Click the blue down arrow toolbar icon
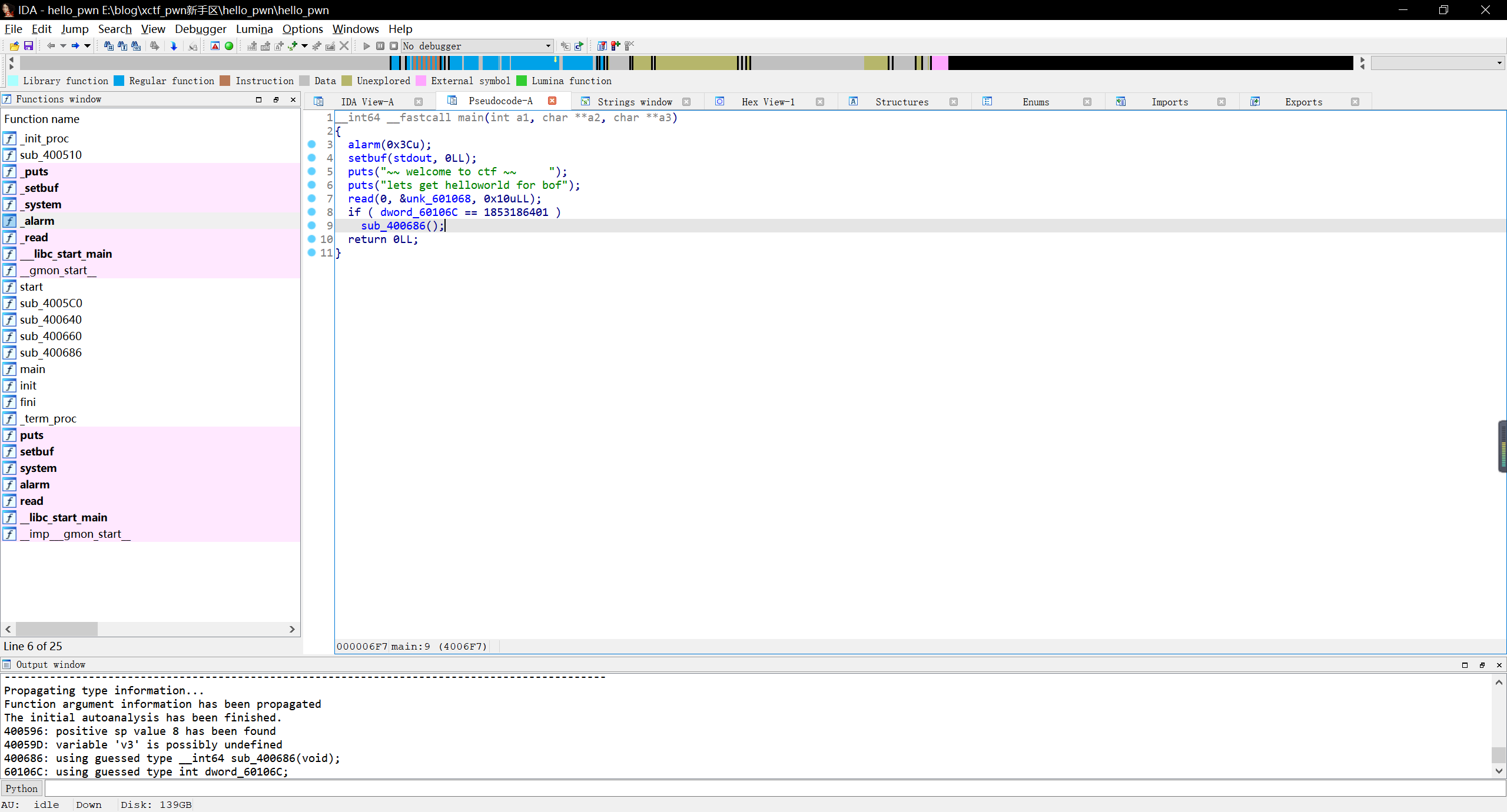The width and height of the screenshot is (1507, 812). (x=174, y=46)
